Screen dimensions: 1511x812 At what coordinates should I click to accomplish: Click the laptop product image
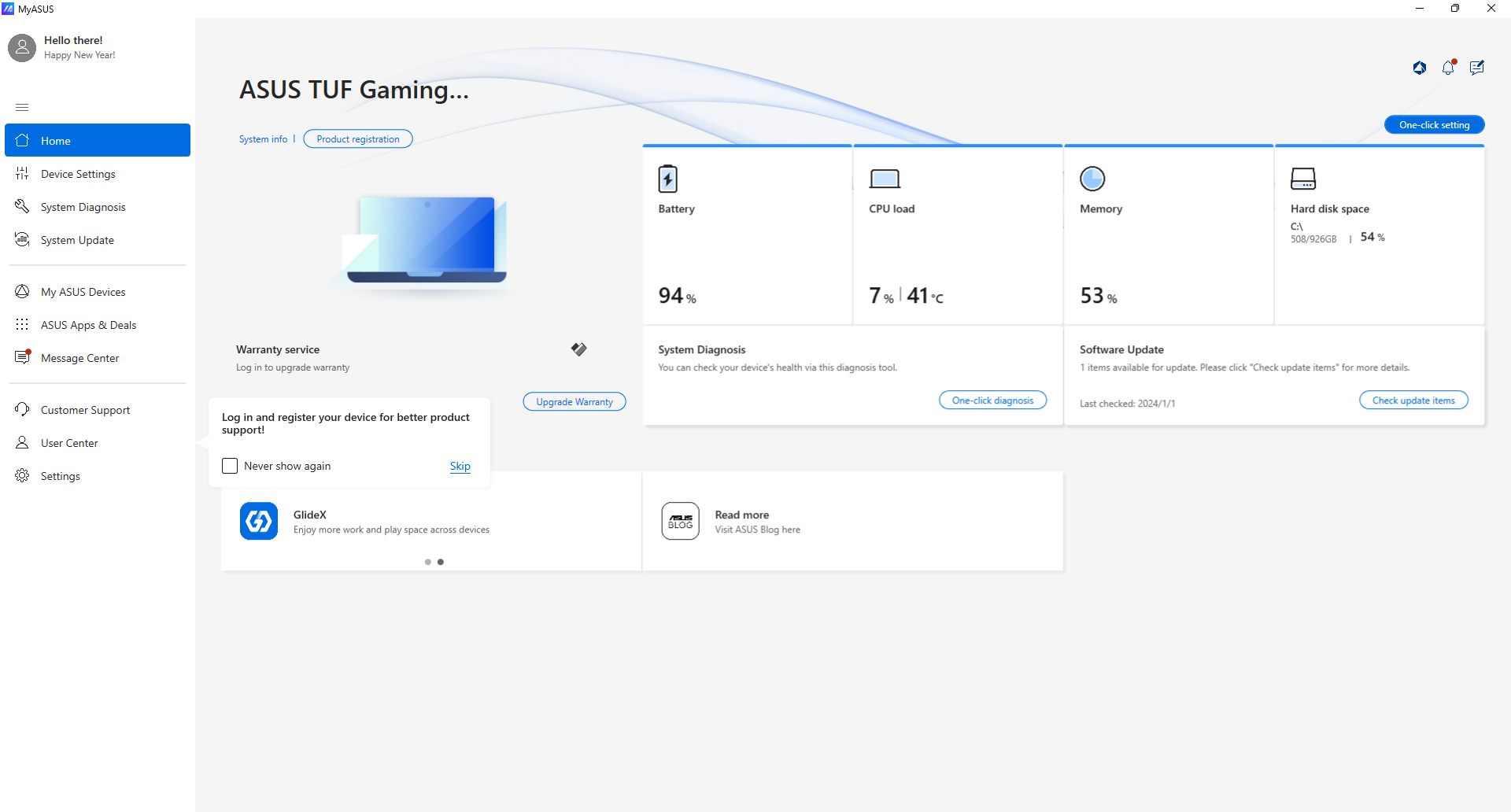[426, 239]
